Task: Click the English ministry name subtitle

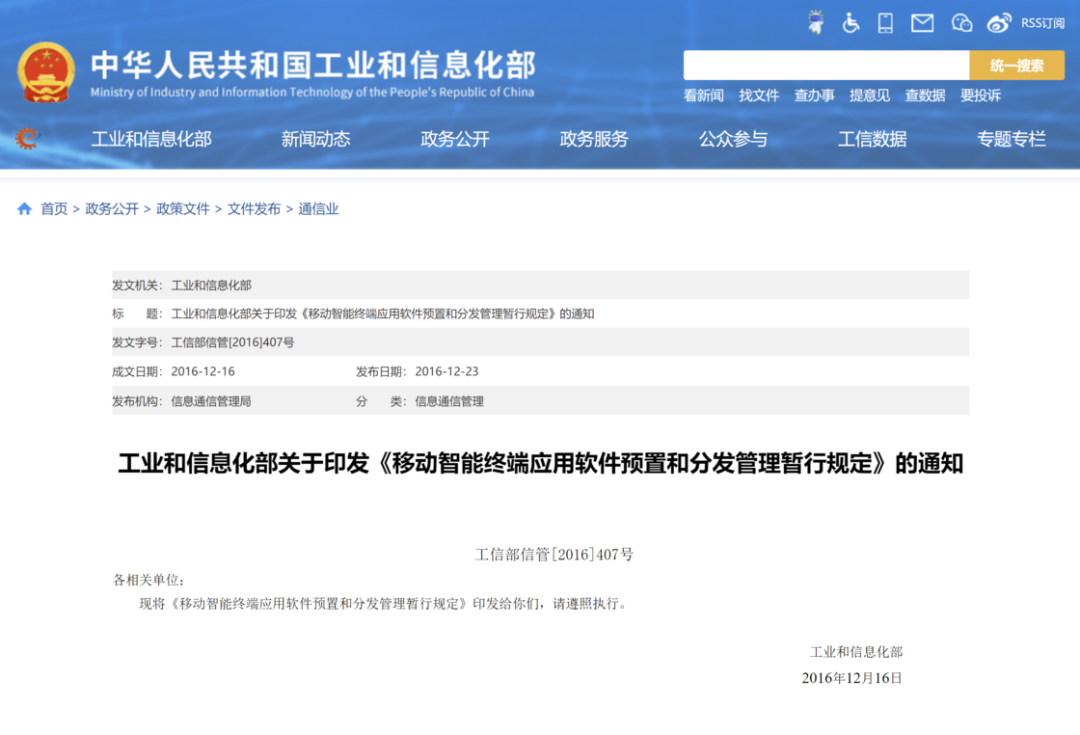Action: (x=312, y=92)
